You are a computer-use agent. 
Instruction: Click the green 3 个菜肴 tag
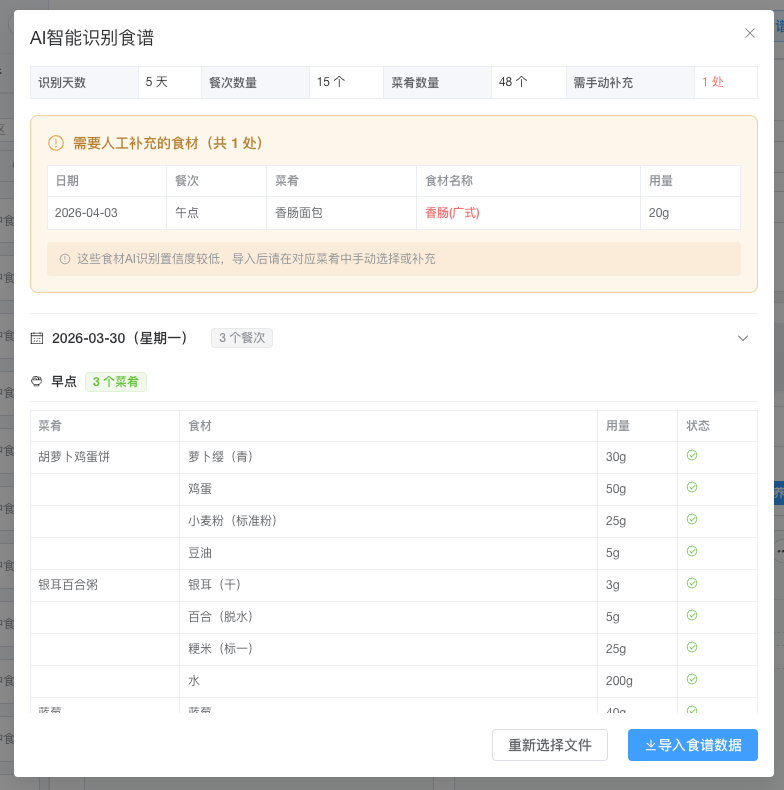click(x=115, y=382)
